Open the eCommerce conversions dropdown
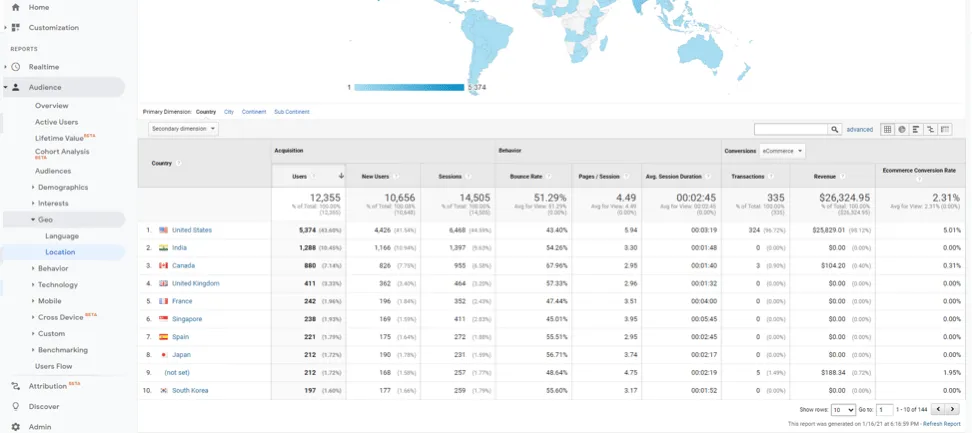 coord(783,151)
